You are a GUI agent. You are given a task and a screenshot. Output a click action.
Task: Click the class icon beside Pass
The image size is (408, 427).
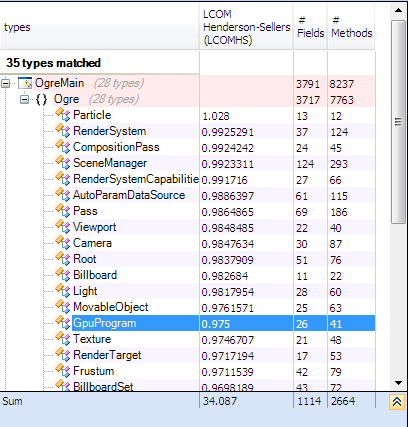(x=63, y=211)
